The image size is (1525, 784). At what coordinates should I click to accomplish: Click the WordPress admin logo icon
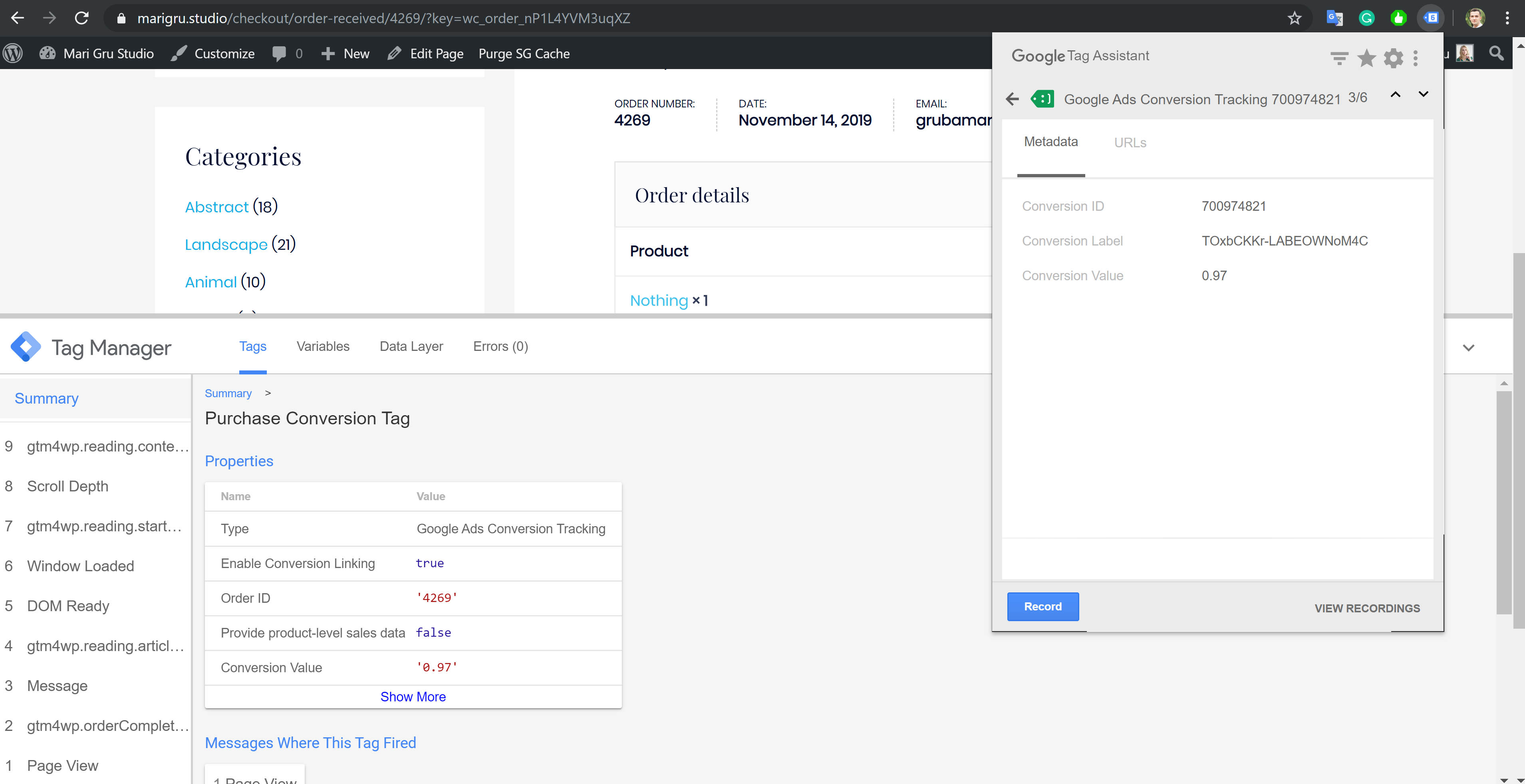tap(16, 54)
